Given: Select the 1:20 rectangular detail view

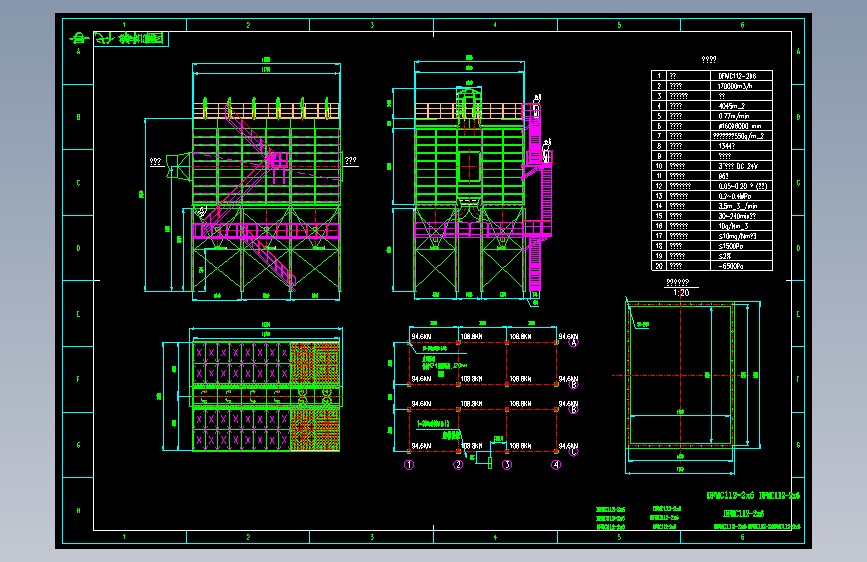Looking at the screenshot, I should pyautogui.click(x=688, y=384).
